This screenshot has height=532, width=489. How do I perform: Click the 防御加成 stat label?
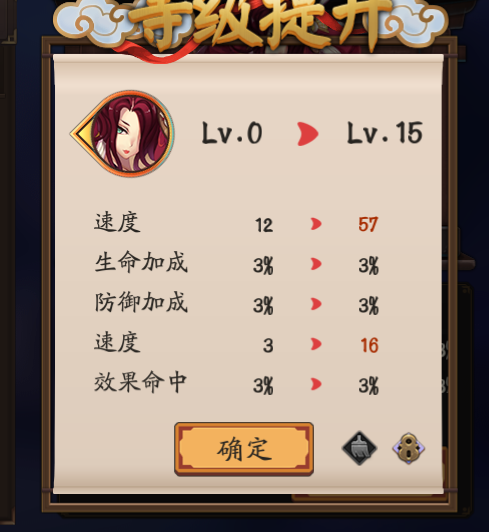tap(141, 302)
